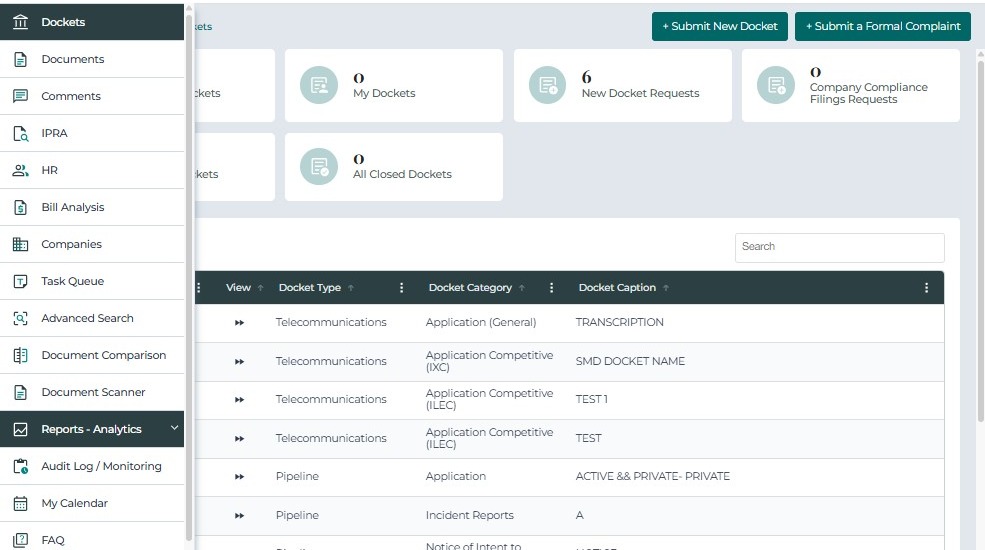
Task: Open the New Docket Requests card
Action: point(622,85)
